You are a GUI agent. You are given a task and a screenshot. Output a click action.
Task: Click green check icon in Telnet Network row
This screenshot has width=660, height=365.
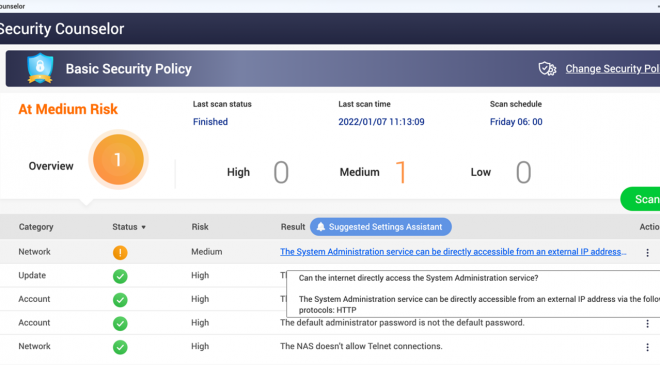120,347
